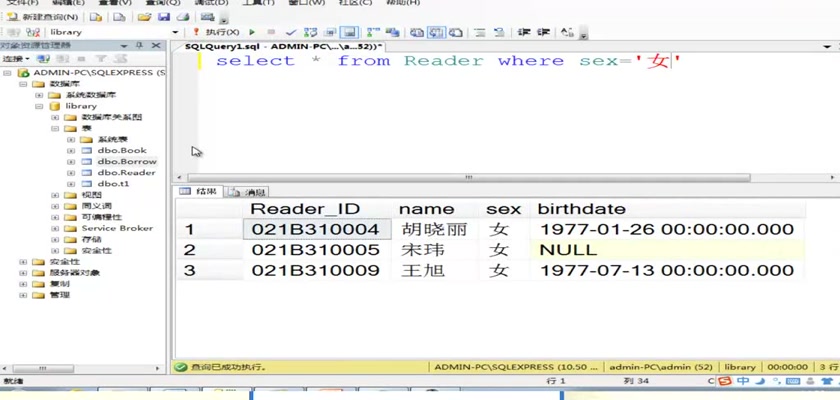Select dbo.Reader table in the tree

pos(126,172)
